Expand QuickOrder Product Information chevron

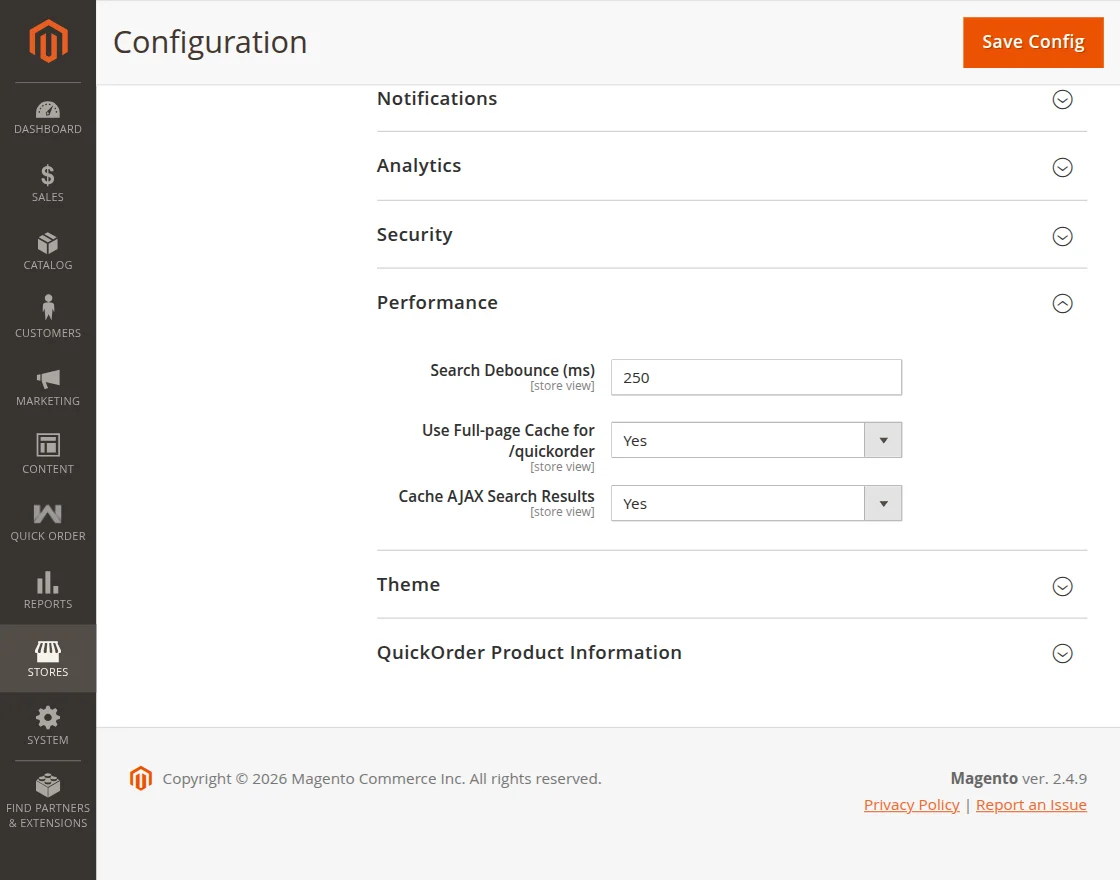point(1062,654)
